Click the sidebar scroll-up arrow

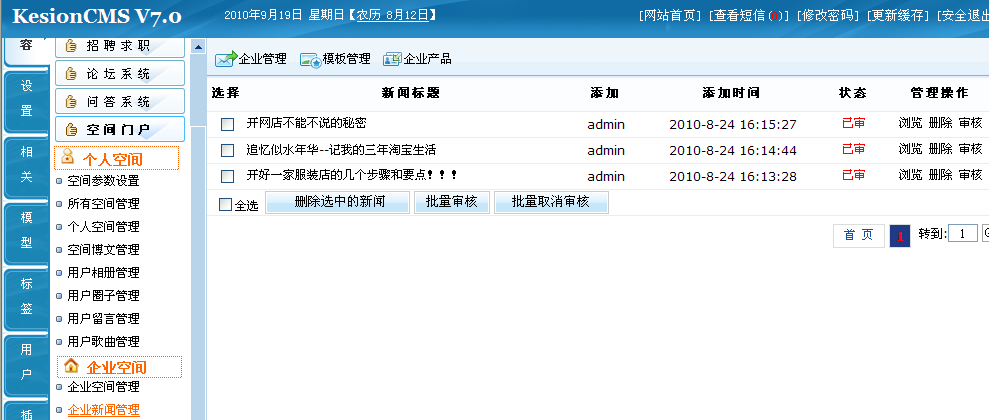point(198,46)
